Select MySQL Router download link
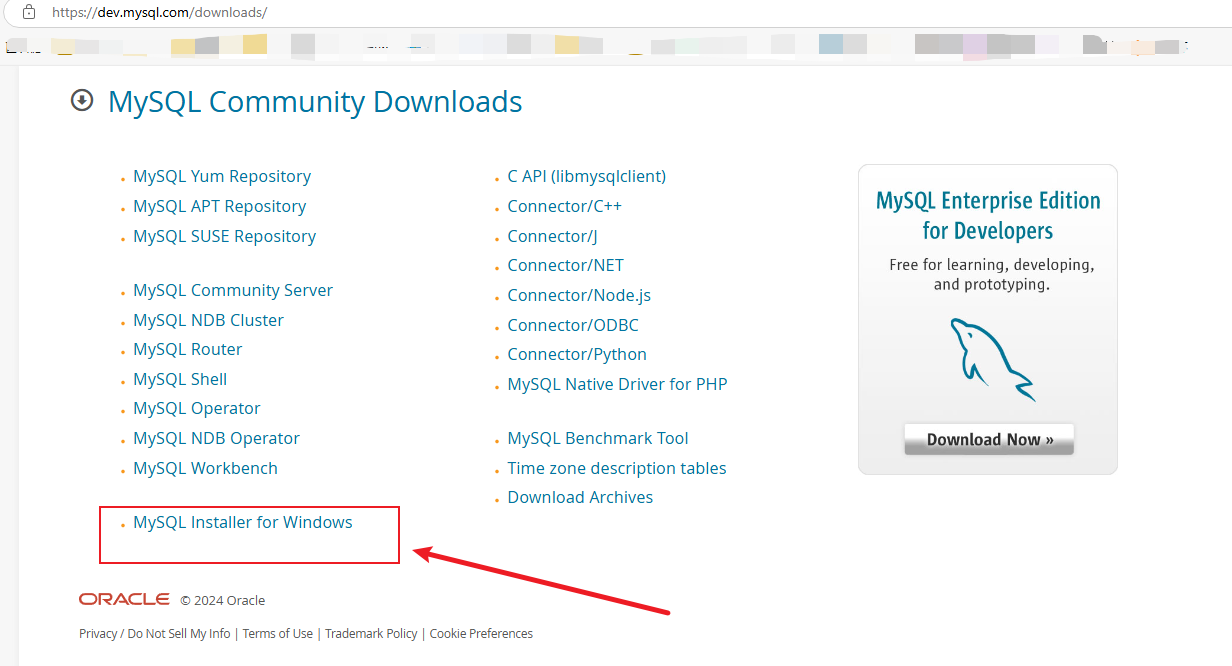Viewport: 1232px width, 666px height. point(188,349)
